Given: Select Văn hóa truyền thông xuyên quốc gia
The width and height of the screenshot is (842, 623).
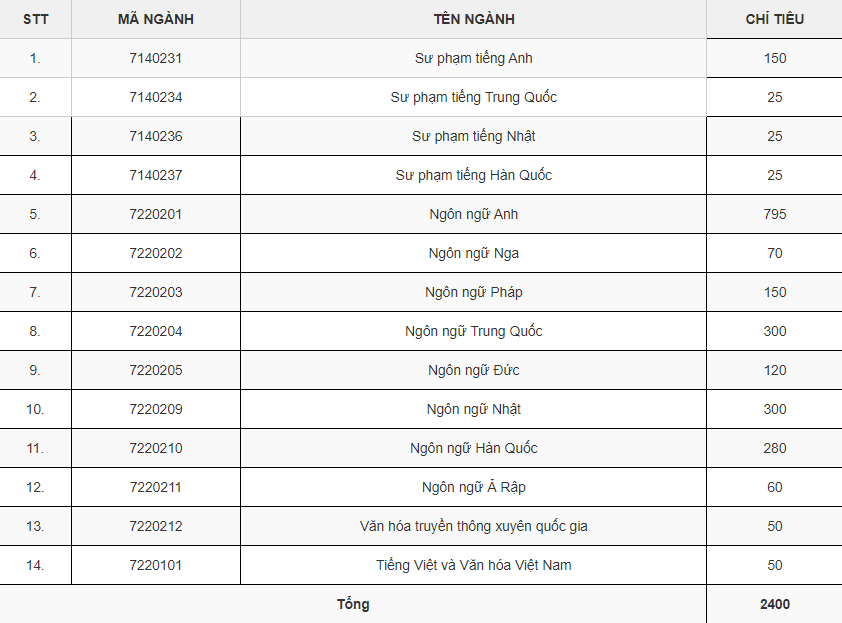Looking at the screenshot, I should pyautogui.click(x=474, y=526).
